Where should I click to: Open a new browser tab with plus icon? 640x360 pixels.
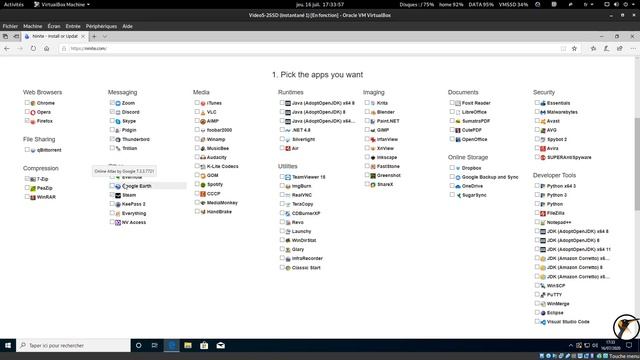click(94, 36)
